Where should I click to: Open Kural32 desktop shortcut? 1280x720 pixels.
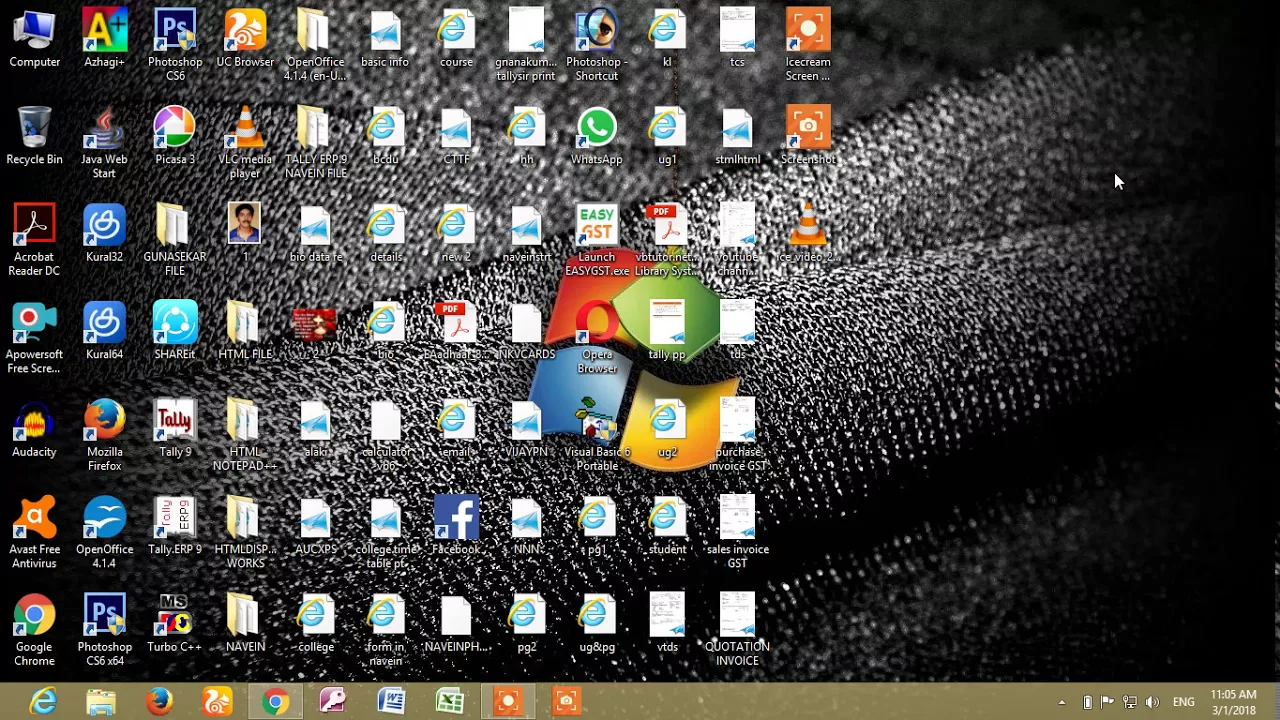pyautogui.click(x=104, y=235)
